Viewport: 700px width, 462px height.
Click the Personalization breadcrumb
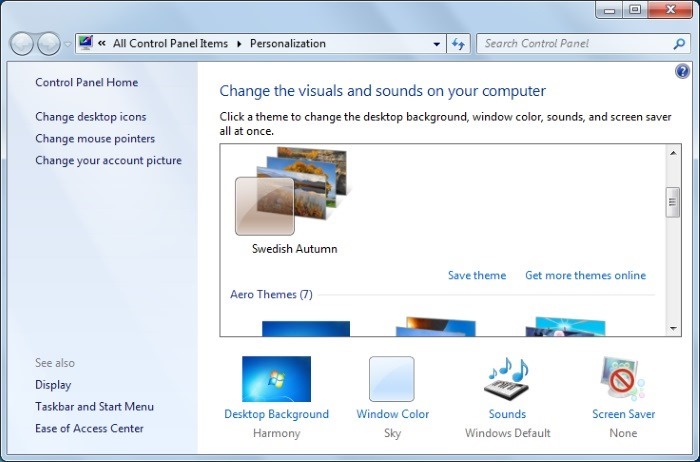288,43
